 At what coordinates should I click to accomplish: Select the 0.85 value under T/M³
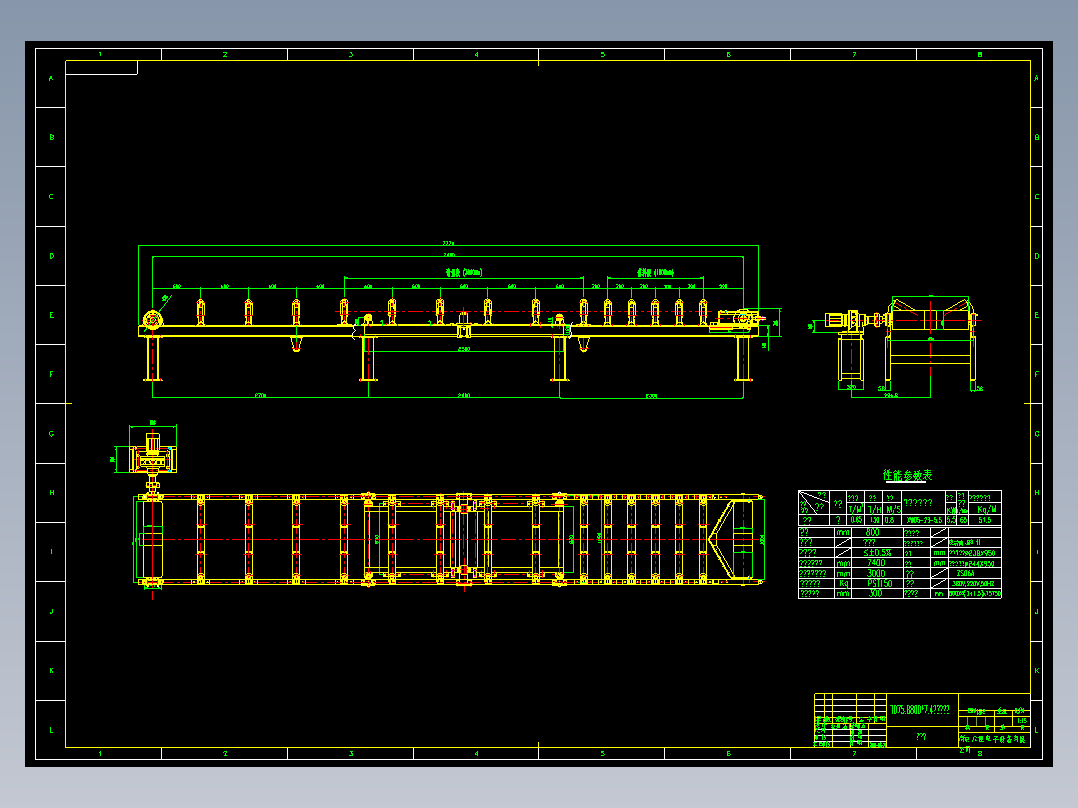[x=855, y=520]
